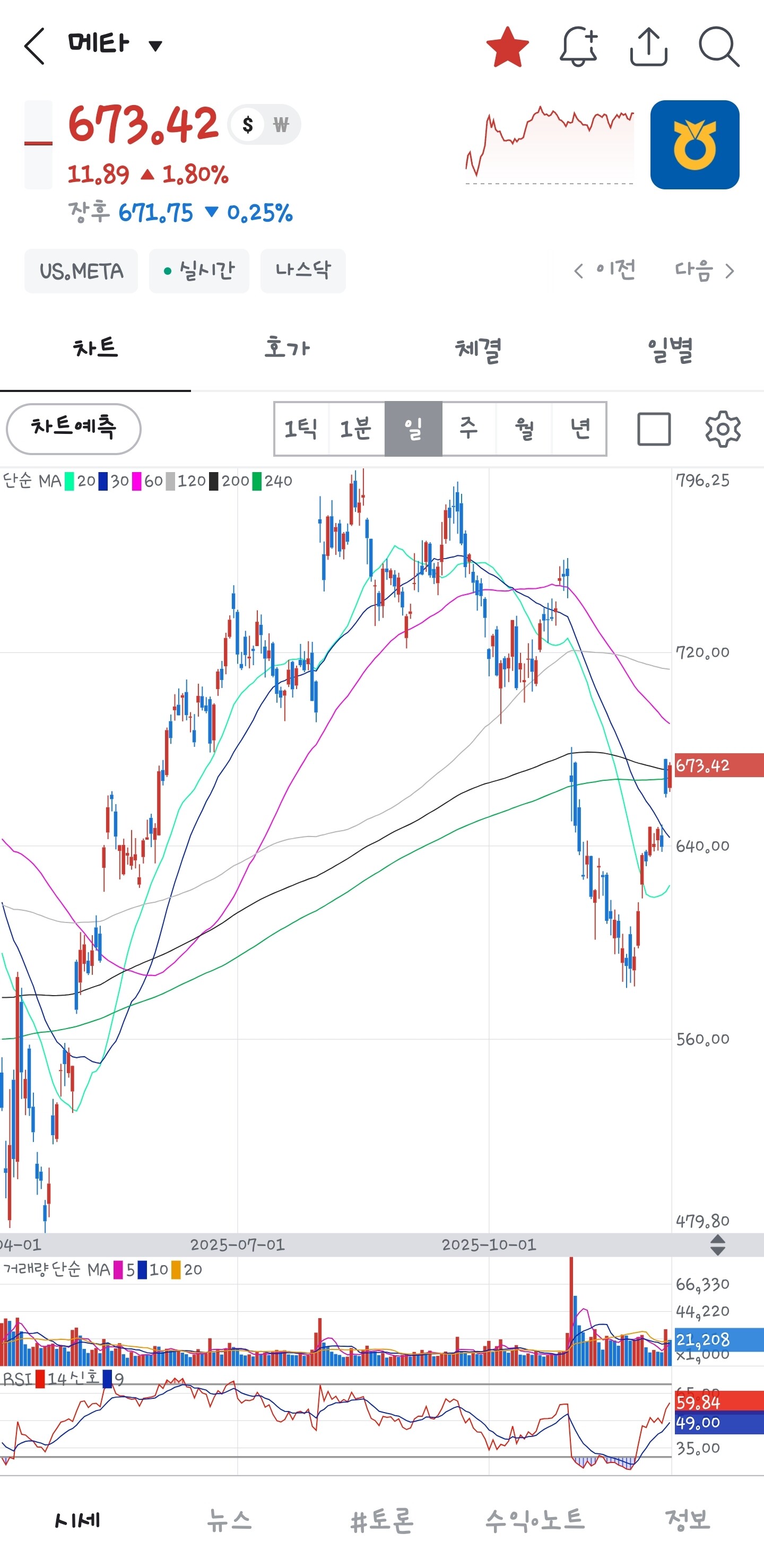764x1568 pixels.
Task: Tap the 21,208 volume value tag
Action: 719,1339
